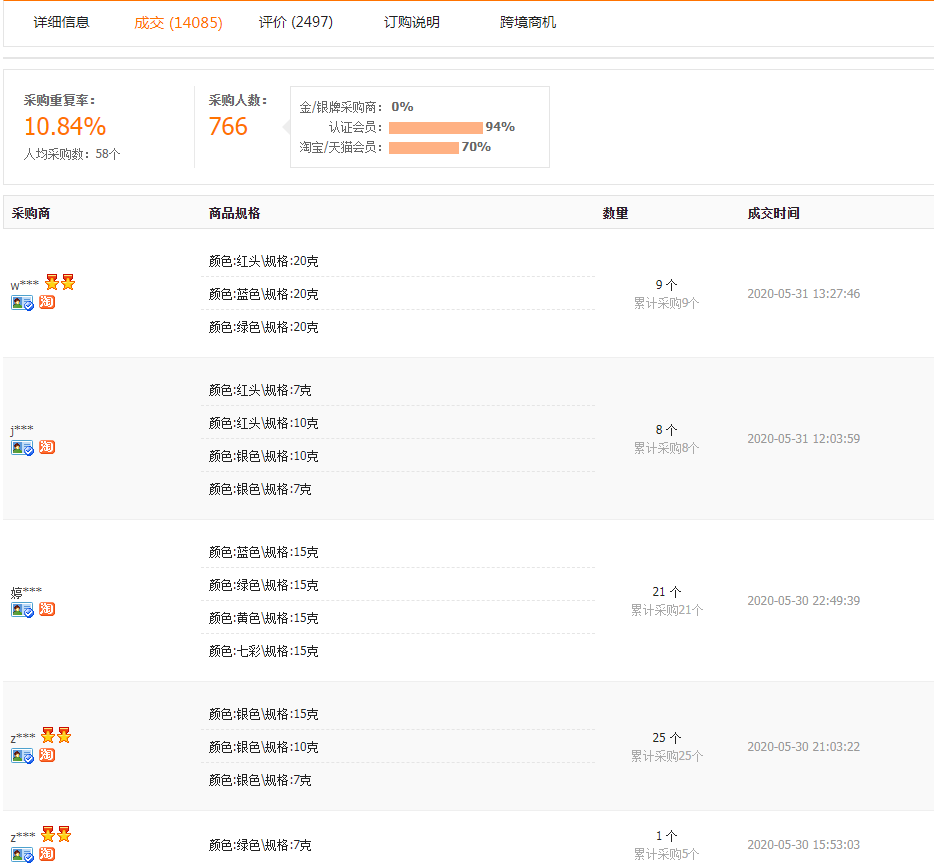Click the Taobao 淘 icon beside buyer w***
The height and width of the screenshot is (864, 934).
click(46, 302)
